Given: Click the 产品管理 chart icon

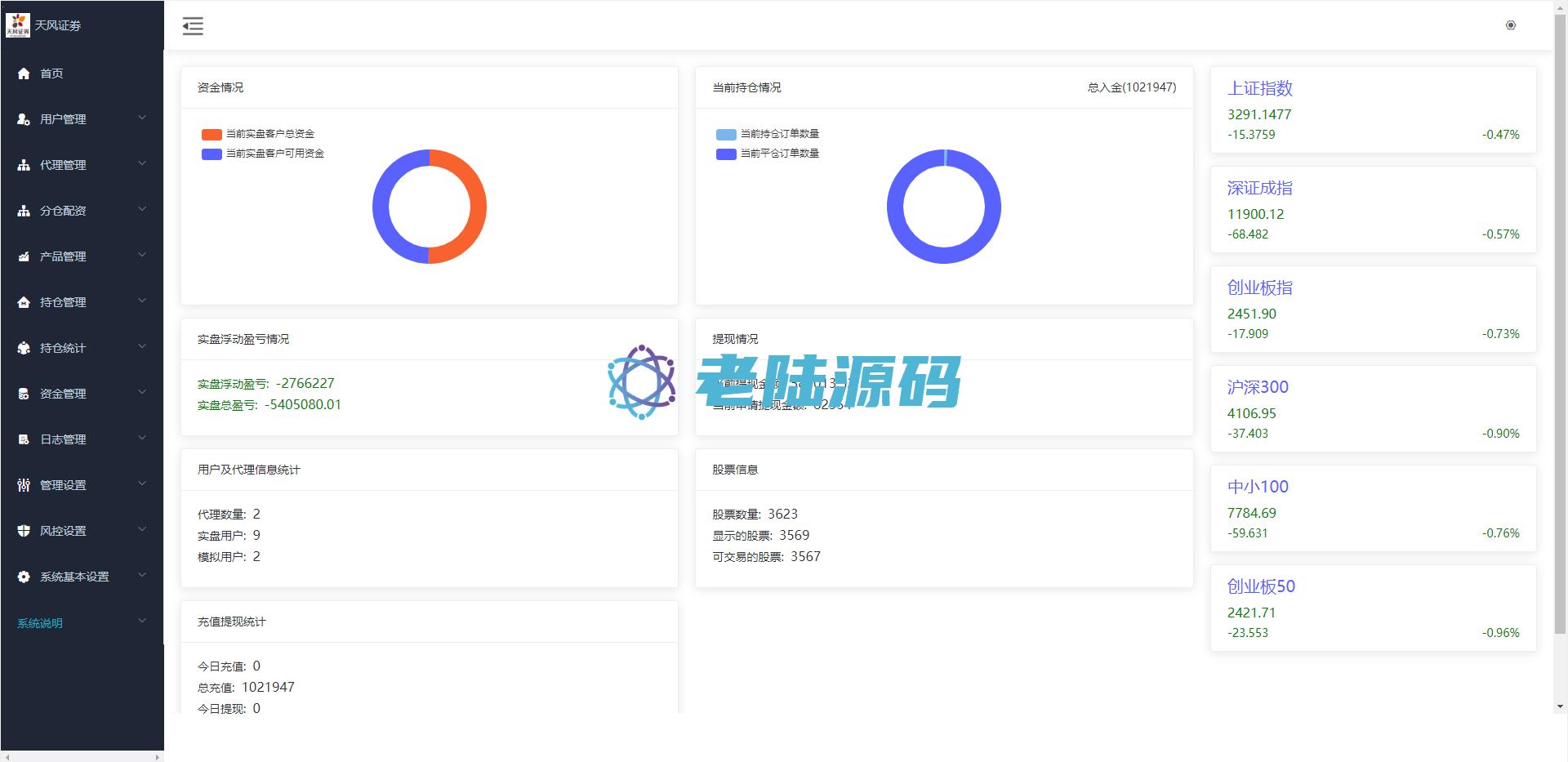Looking at the screenshot, I should (24, 256).
